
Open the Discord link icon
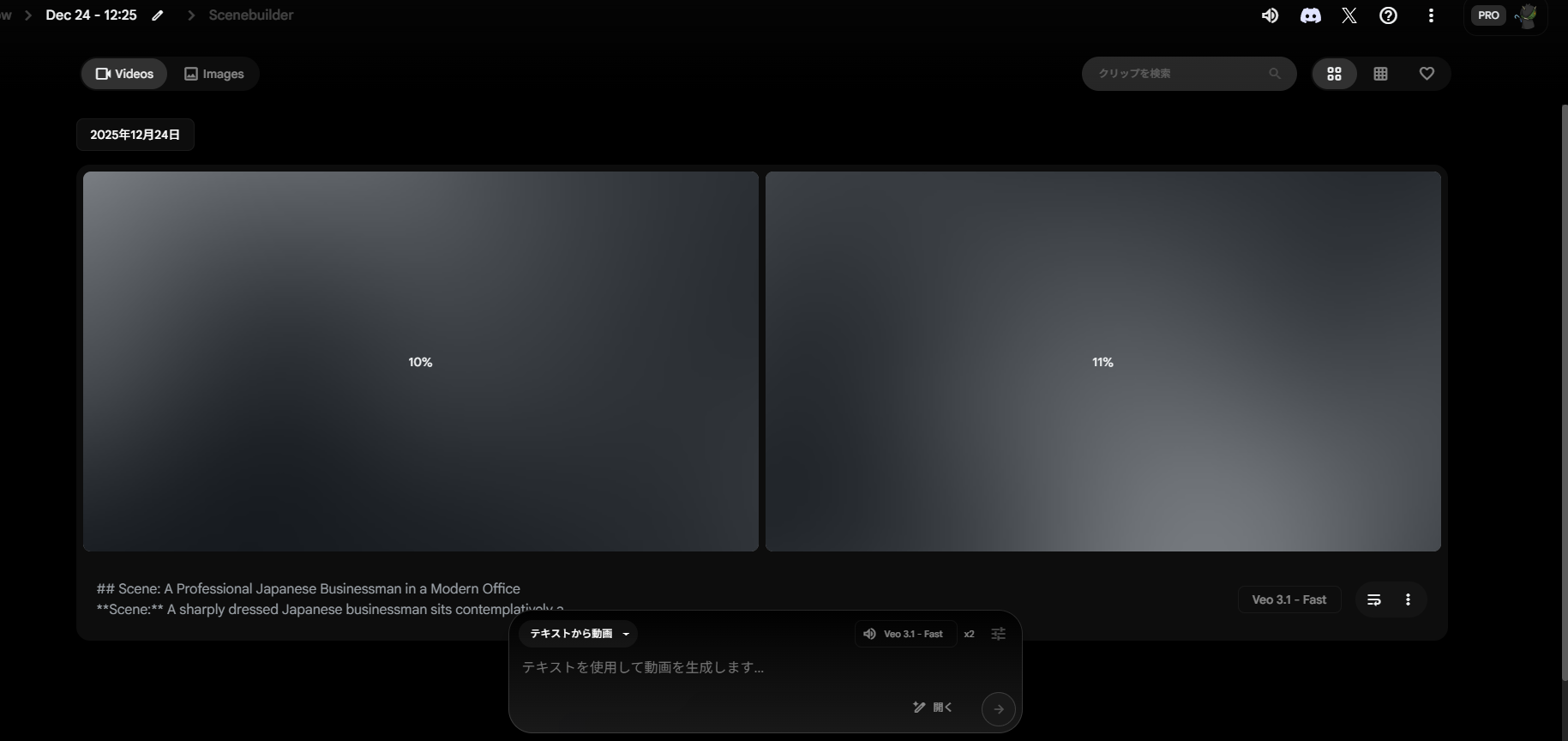point(1310,15)
